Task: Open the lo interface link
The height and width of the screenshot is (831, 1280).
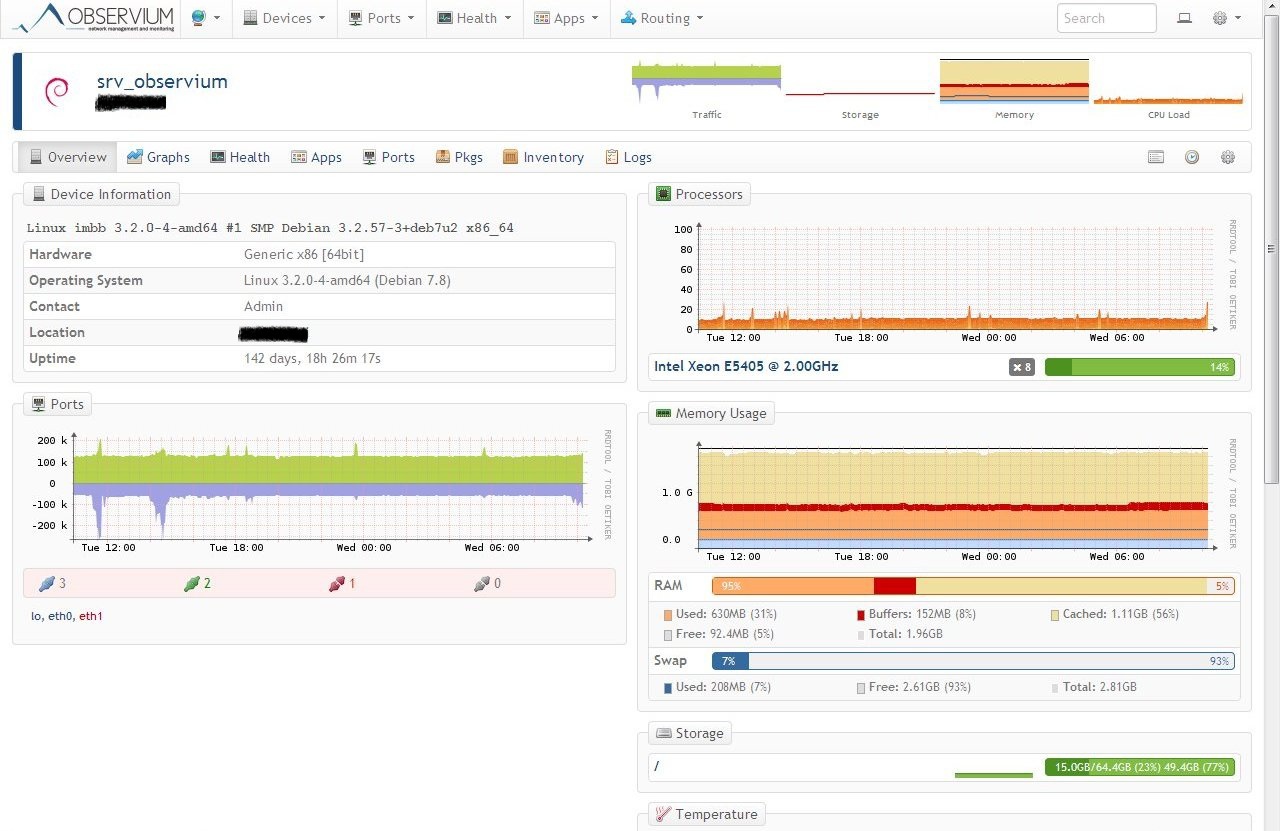Action: pos(36,616)
